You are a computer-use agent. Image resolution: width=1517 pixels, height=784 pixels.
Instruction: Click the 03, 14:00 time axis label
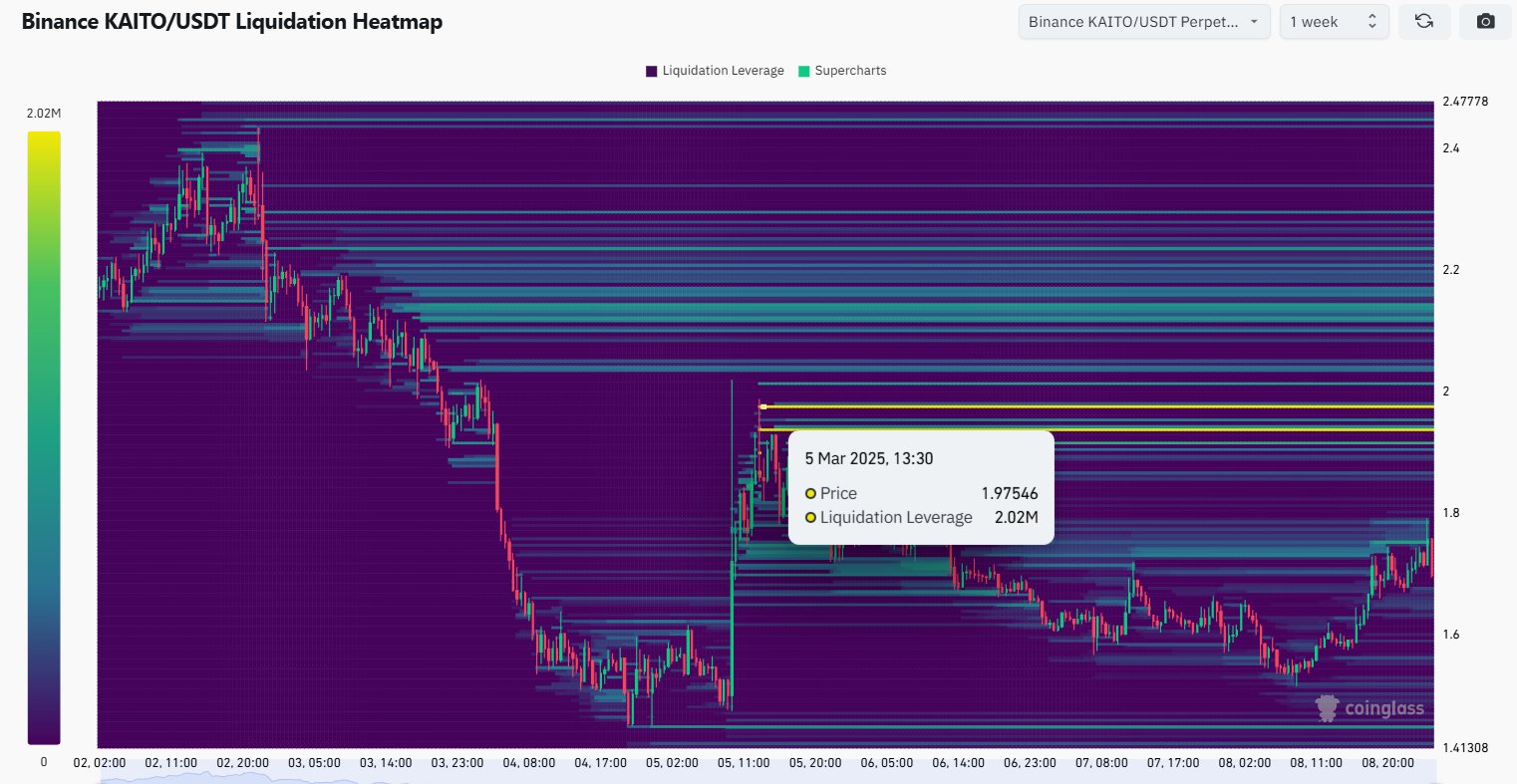click(386, 763)
